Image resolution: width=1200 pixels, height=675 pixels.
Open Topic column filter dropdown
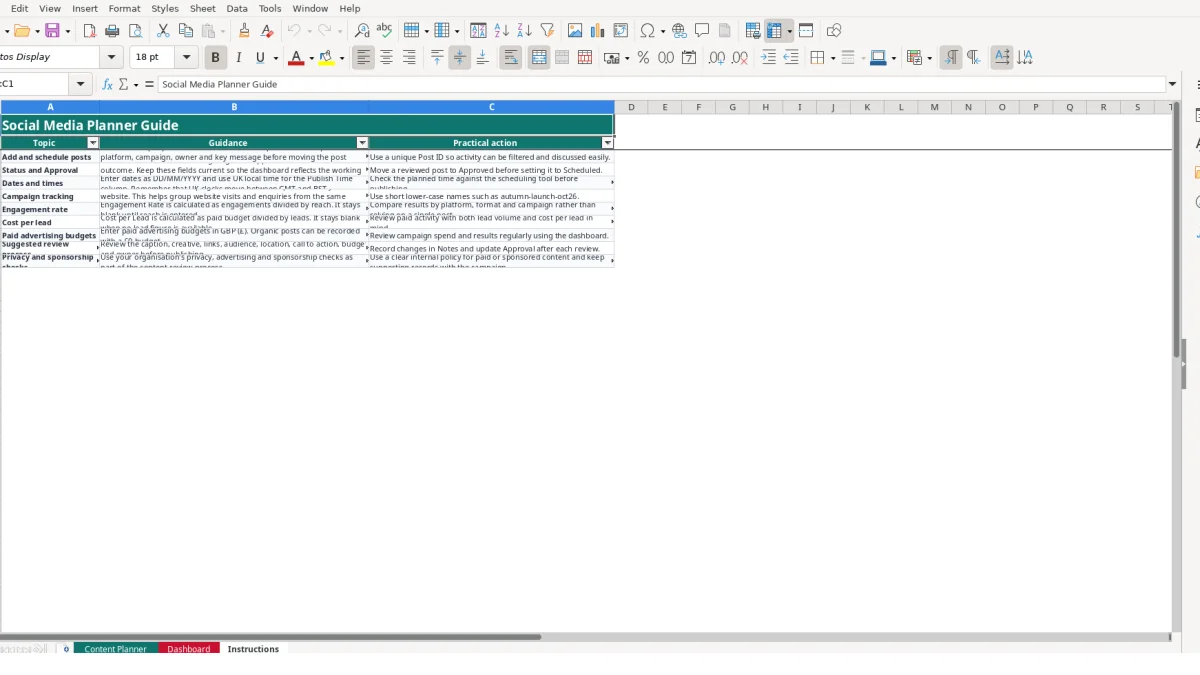click(93, 143)
